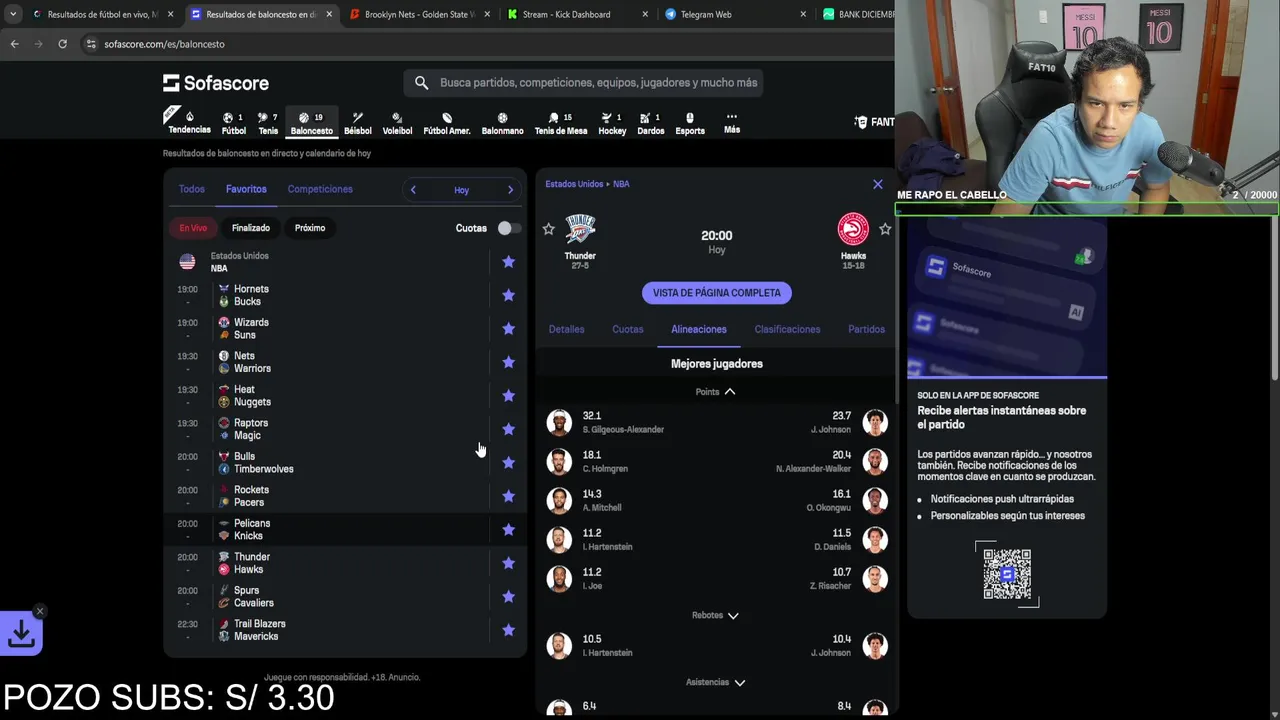Image resolution: width=1280 pixels, height=720 pixels.
Task: Toggle favorite star beside Hawks in header
Action: pos(885,229)
